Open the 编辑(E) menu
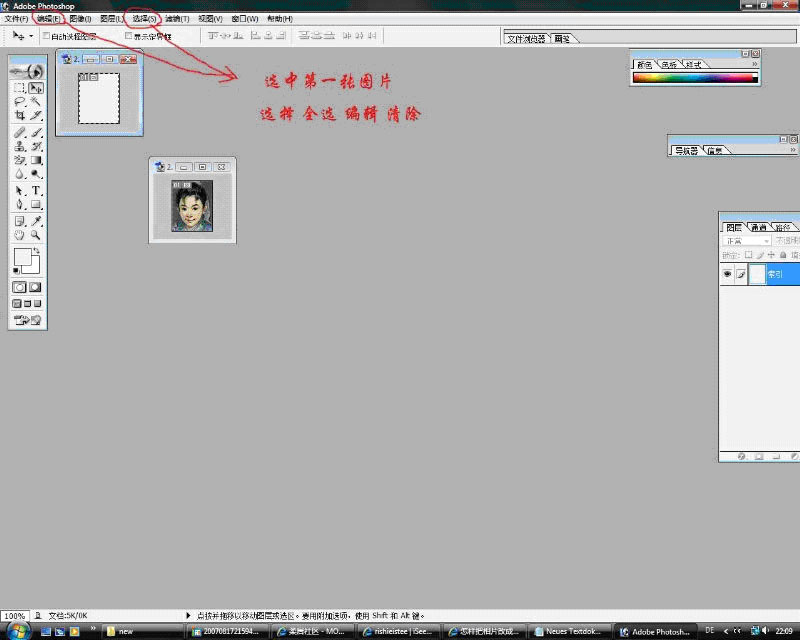800x640 pixels. pyautogui.click(x=48, y=19)
